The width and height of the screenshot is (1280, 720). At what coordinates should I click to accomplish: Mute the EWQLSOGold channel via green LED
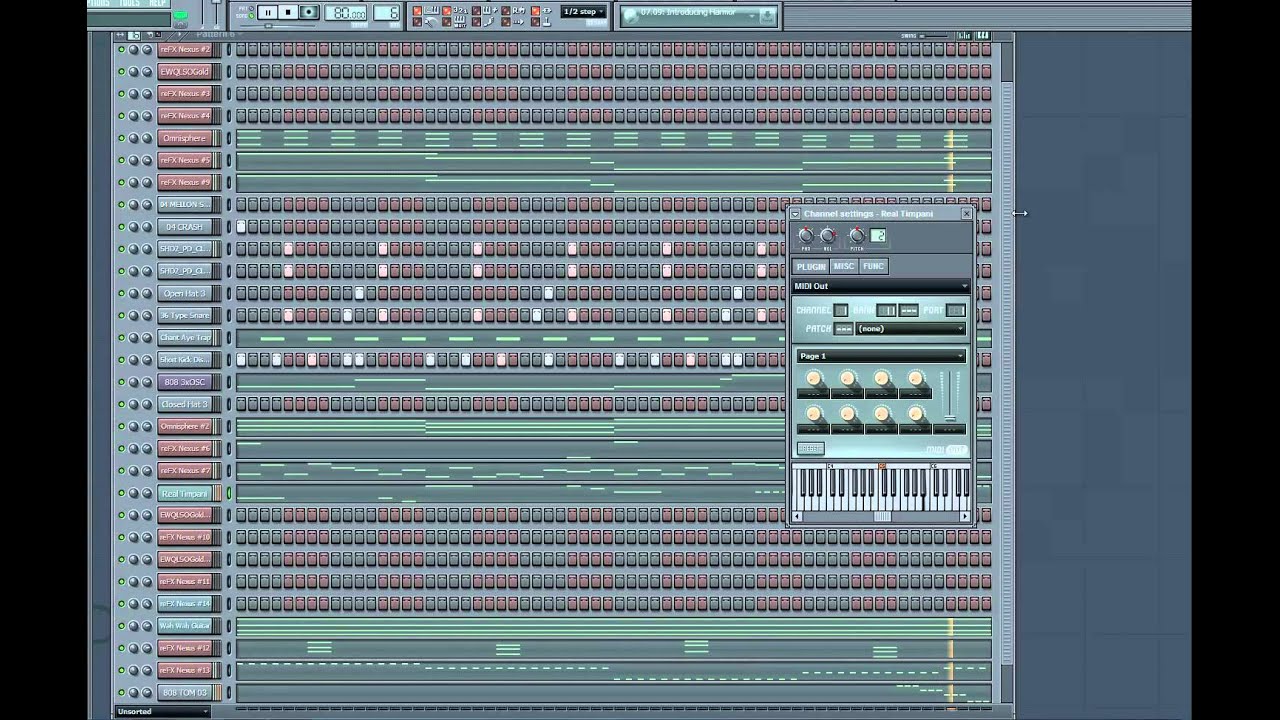(x=122, y=72)
